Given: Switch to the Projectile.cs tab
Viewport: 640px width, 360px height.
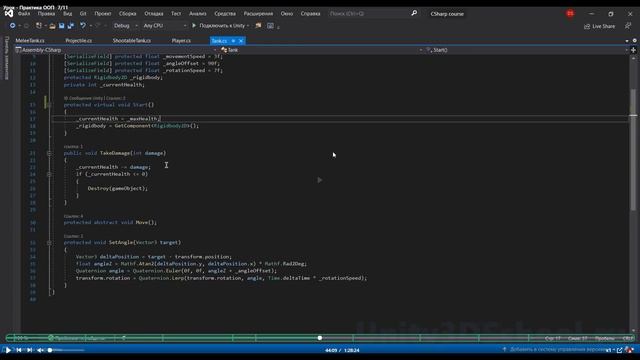Looking at the screenshot, I should click(x=79, y=41).
